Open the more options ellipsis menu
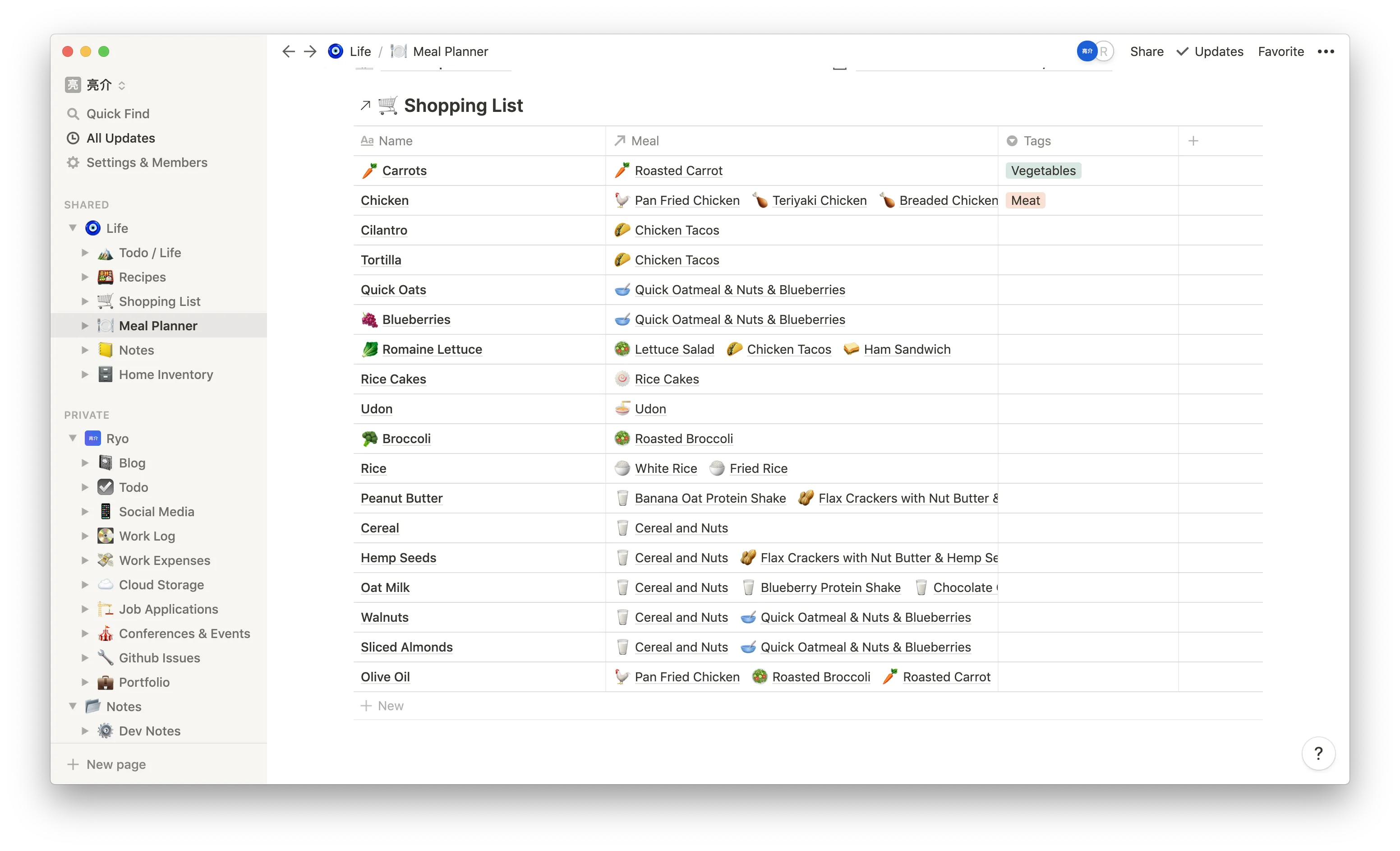Viewport: 1400px width, 851px height. click(x=1326, y=51)
